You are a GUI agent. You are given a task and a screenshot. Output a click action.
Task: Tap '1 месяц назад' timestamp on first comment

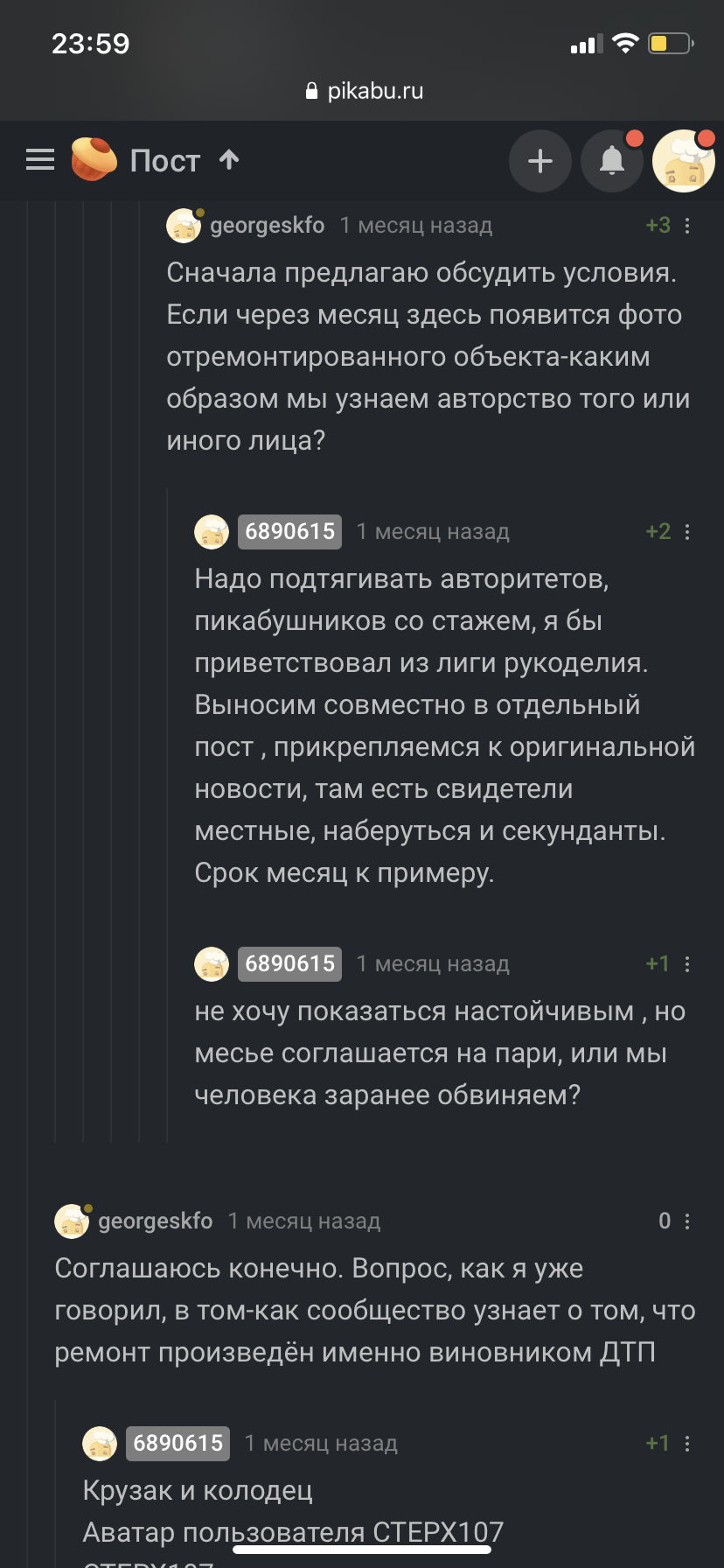click(416, 226)
